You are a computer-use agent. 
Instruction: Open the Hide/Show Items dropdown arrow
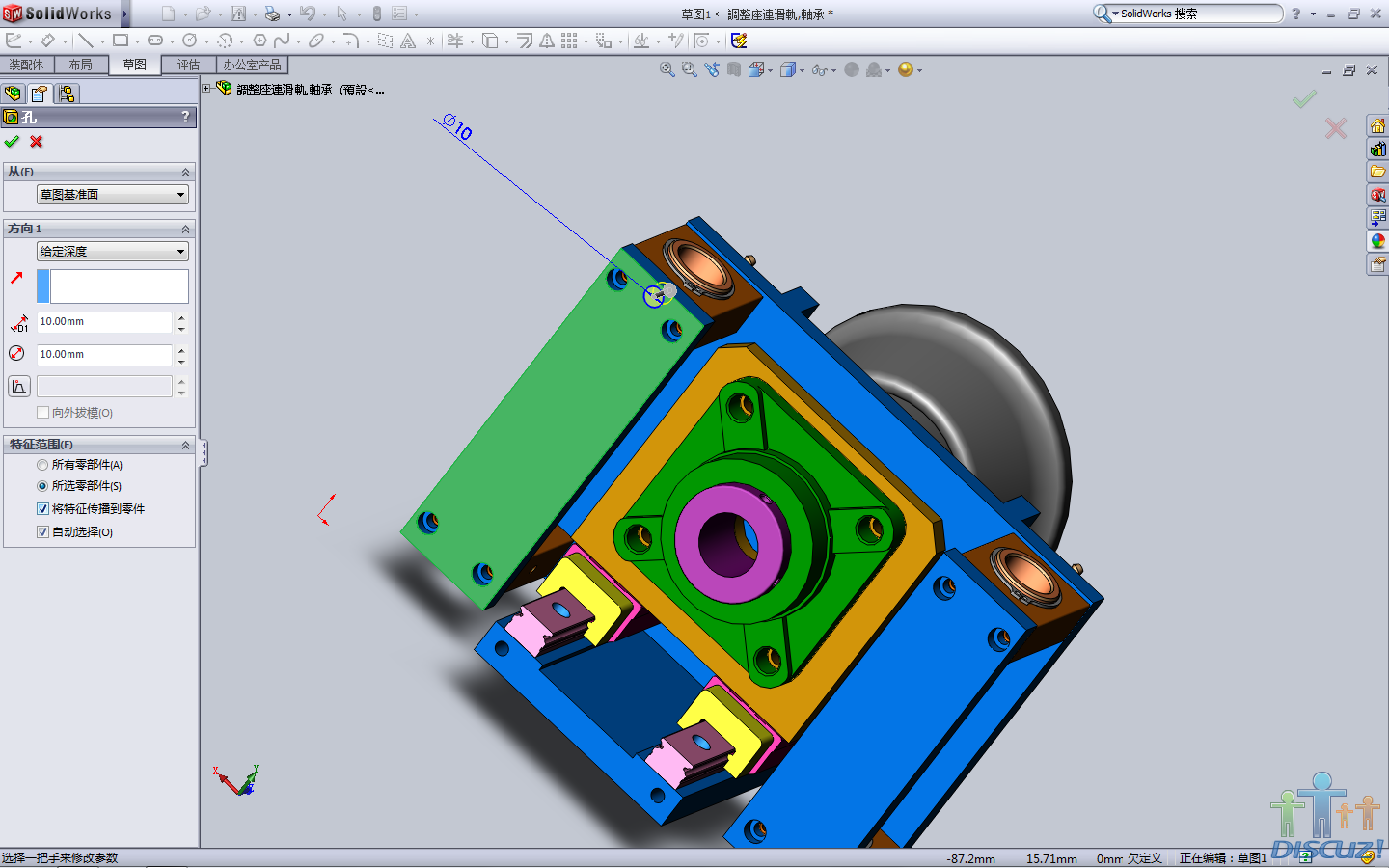[x=833, y=70]
